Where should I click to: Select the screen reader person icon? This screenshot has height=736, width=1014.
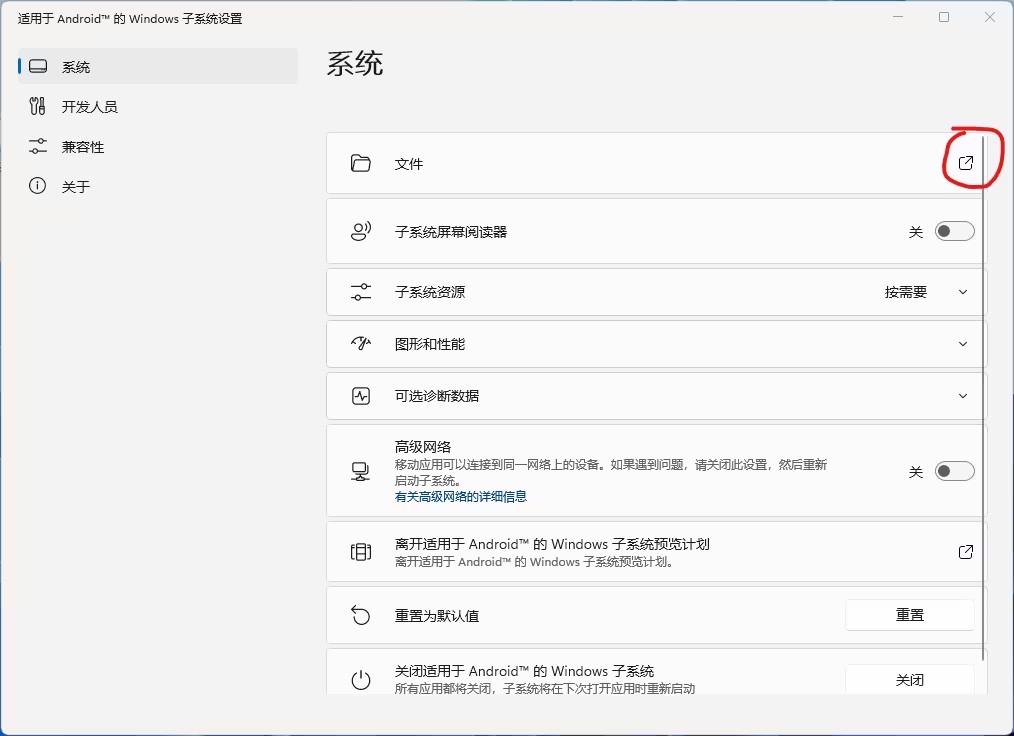pyautogui.click(x=361, y=231)
